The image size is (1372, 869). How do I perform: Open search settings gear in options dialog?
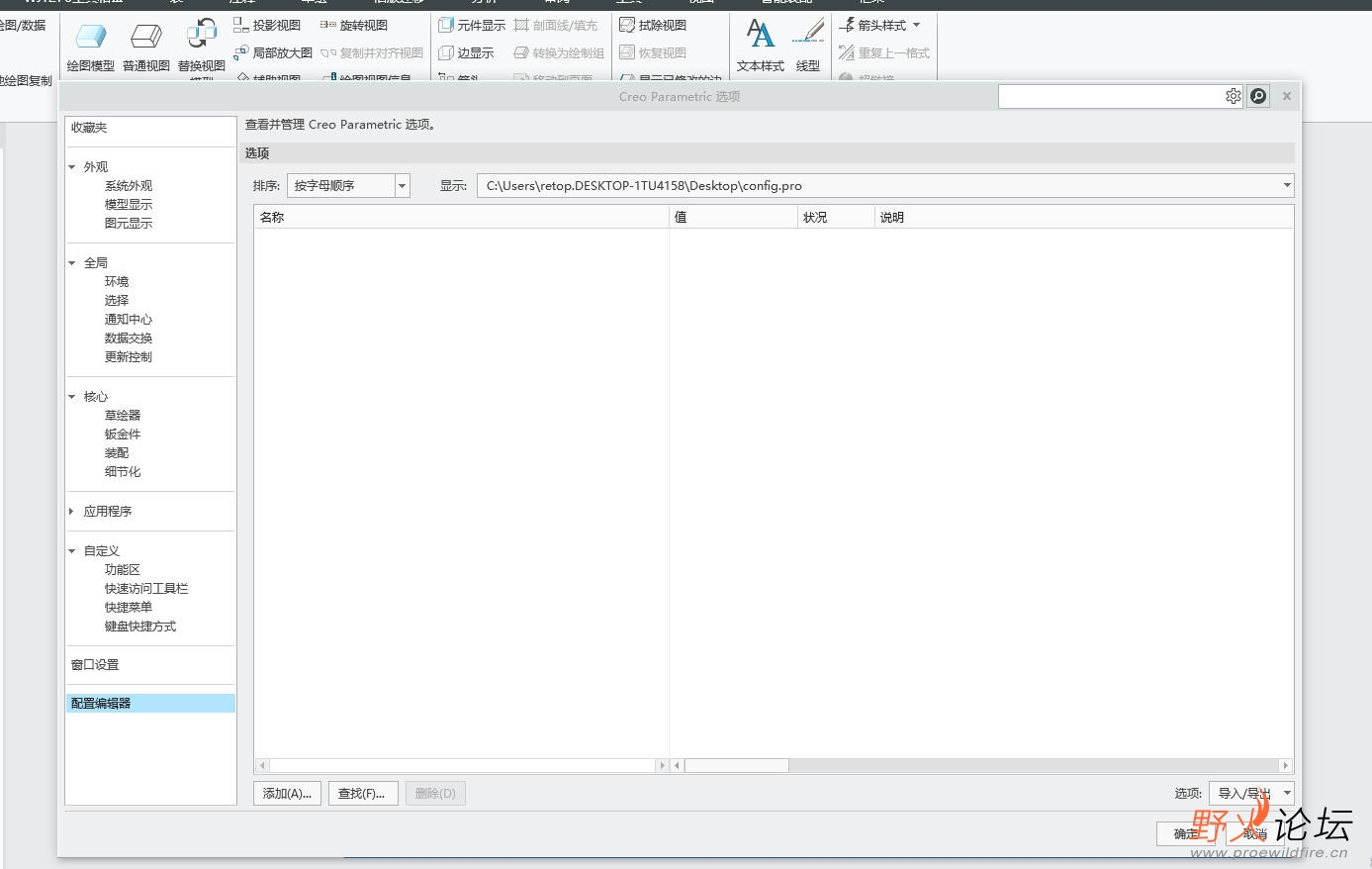(1233, 96)
